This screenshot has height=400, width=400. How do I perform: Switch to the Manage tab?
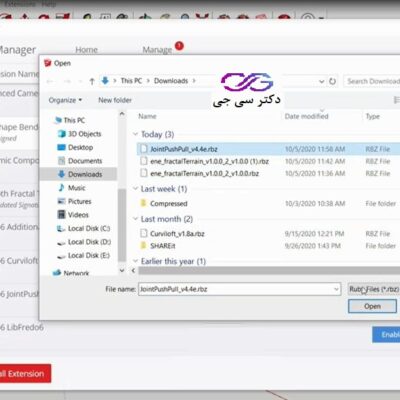157,50
